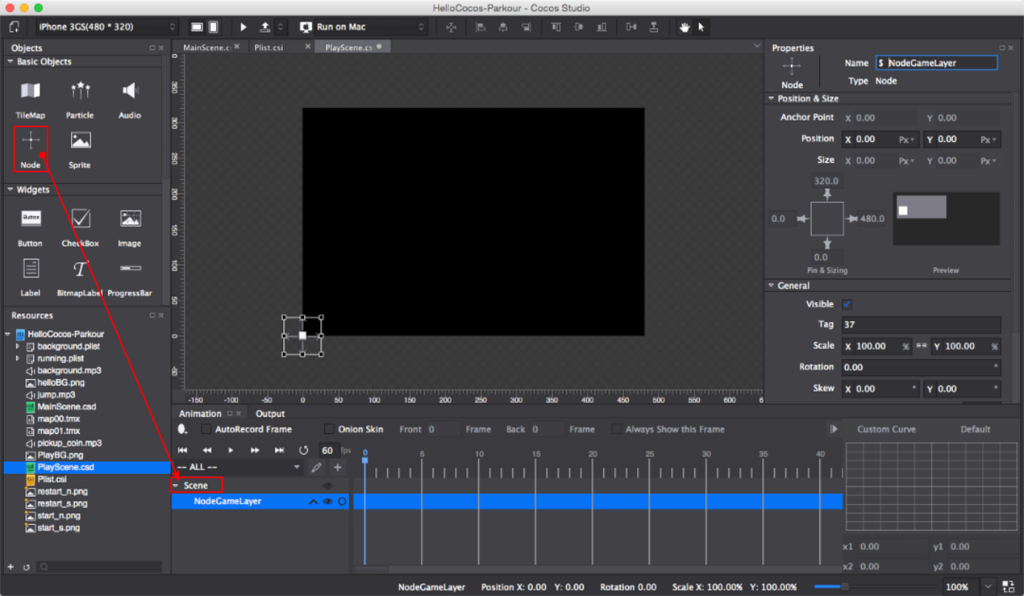
Task: Switch to portrait orientation icon
Action: (x=214, y=27)
